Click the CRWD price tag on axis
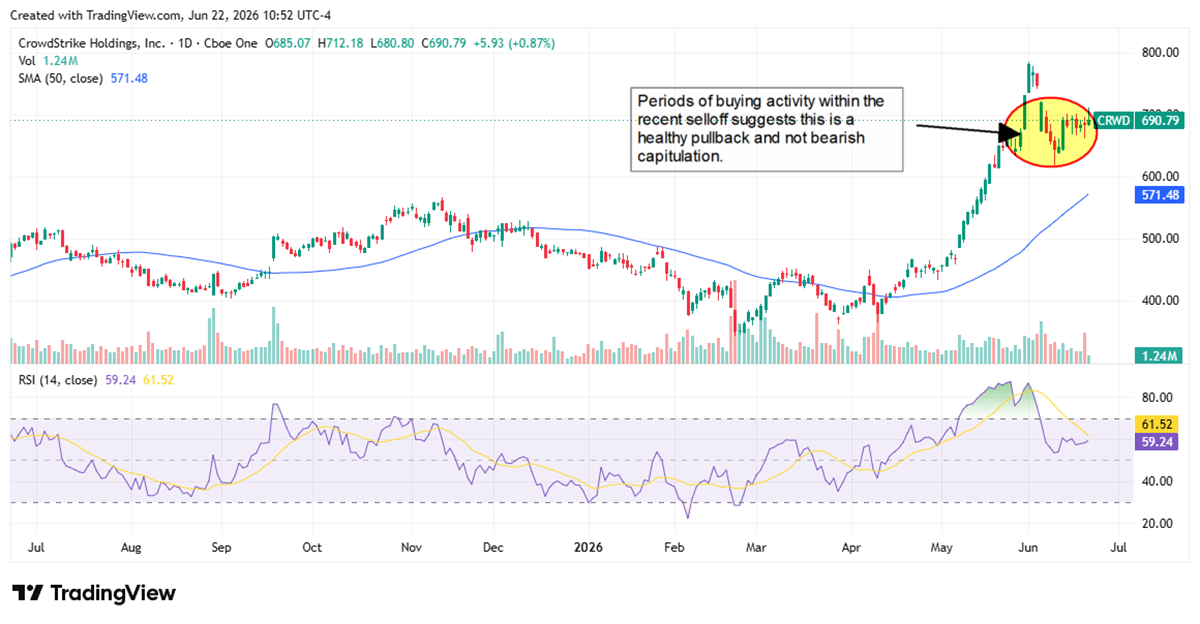 point(1112,121)
